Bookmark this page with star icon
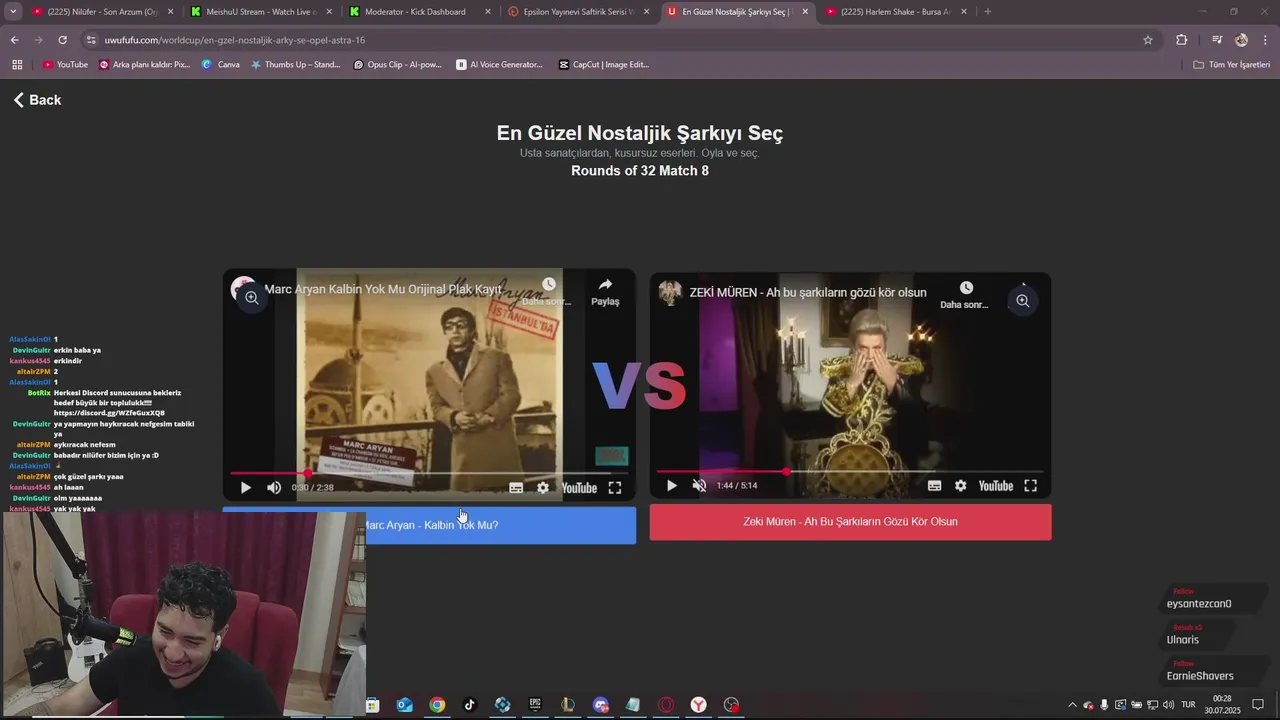 (x=1148, y=40)
